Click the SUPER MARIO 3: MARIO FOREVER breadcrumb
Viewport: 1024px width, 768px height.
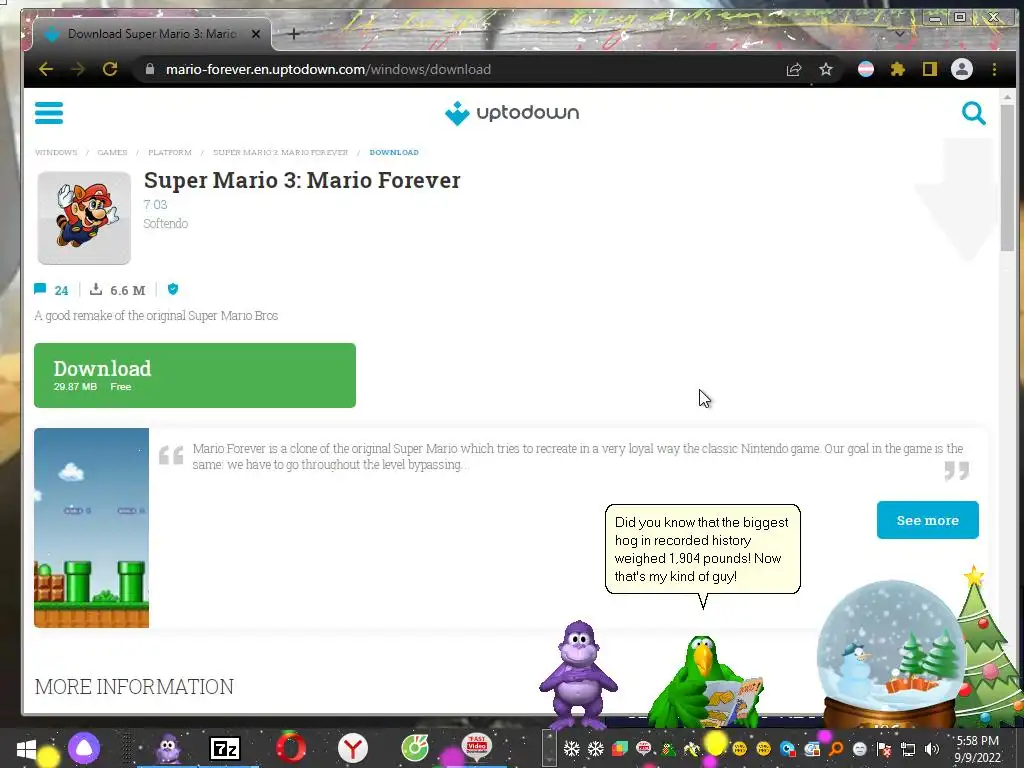281,152
